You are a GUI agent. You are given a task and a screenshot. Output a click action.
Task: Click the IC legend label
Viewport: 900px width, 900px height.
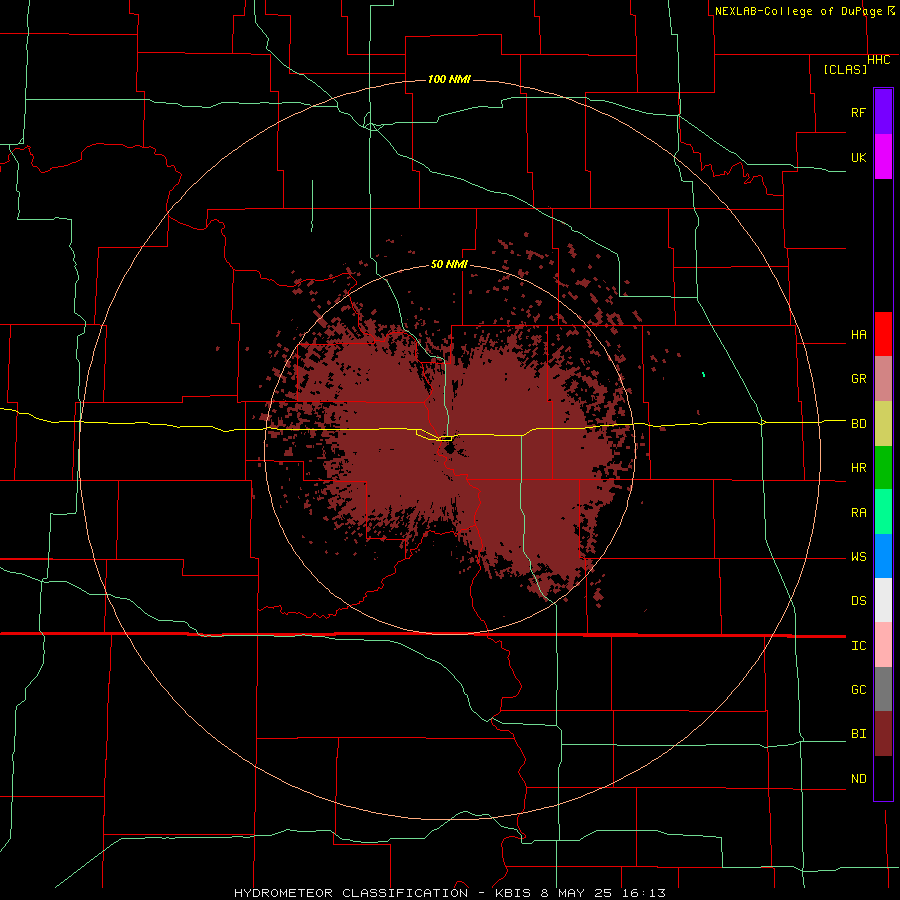coord(858,646)
